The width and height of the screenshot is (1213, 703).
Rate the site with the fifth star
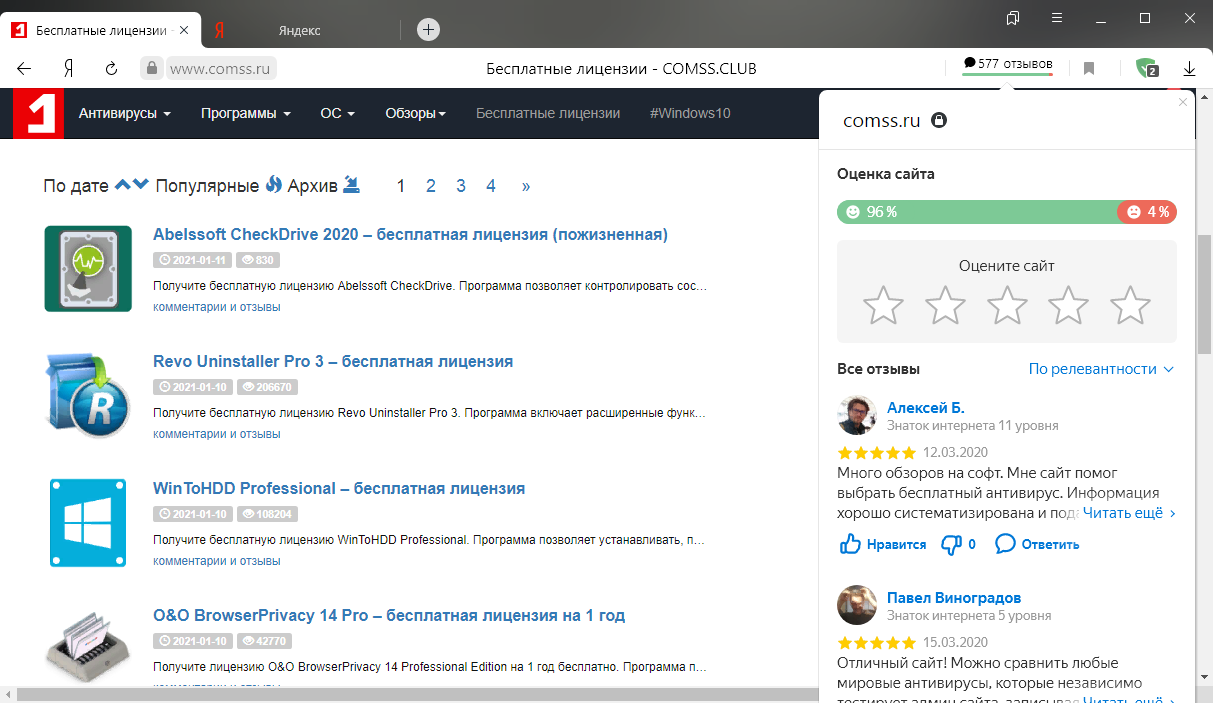pyautogui.click(x=1130, y=305)
